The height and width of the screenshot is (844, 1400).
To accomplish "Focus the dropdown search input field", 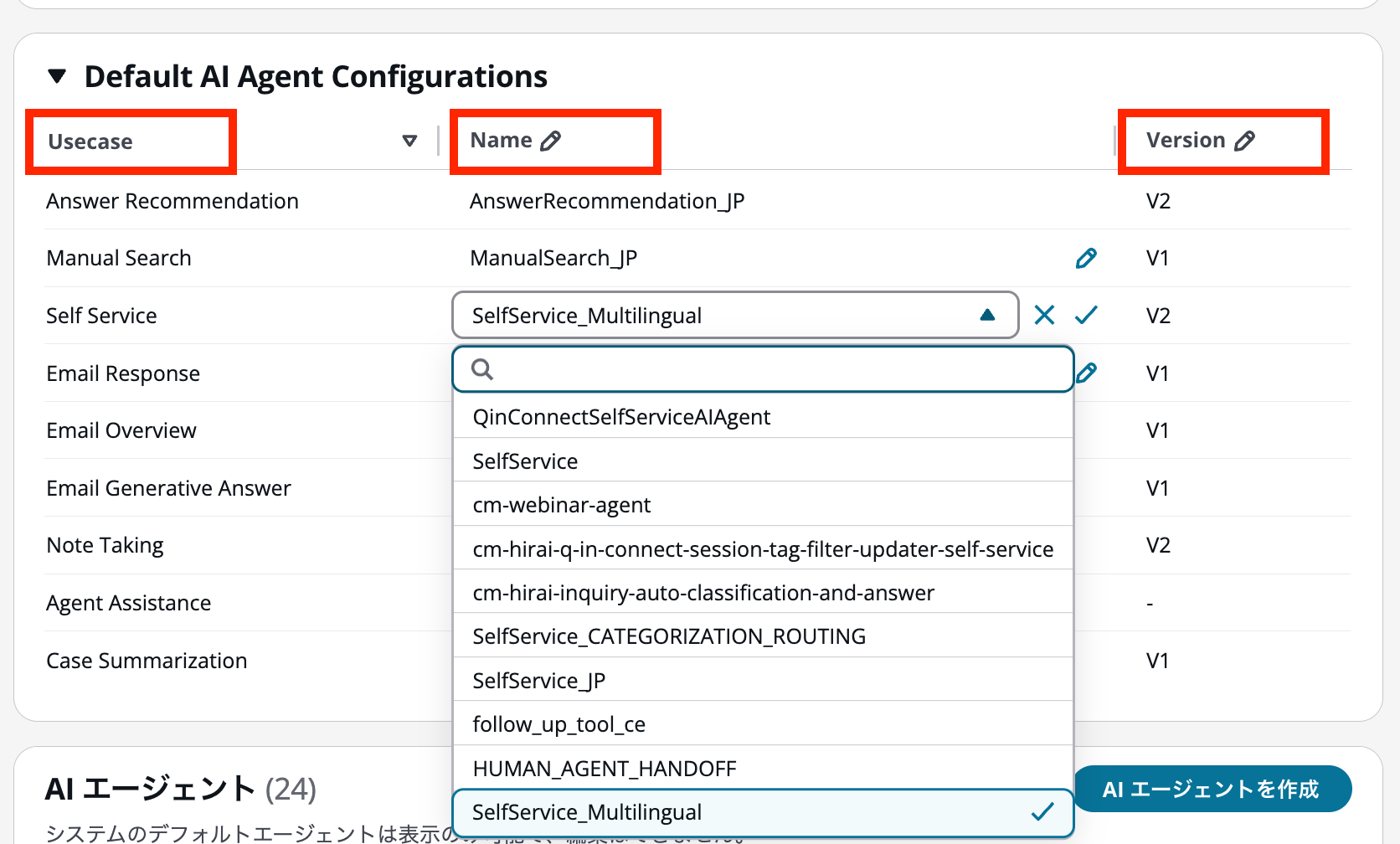I will pos(779,369).
